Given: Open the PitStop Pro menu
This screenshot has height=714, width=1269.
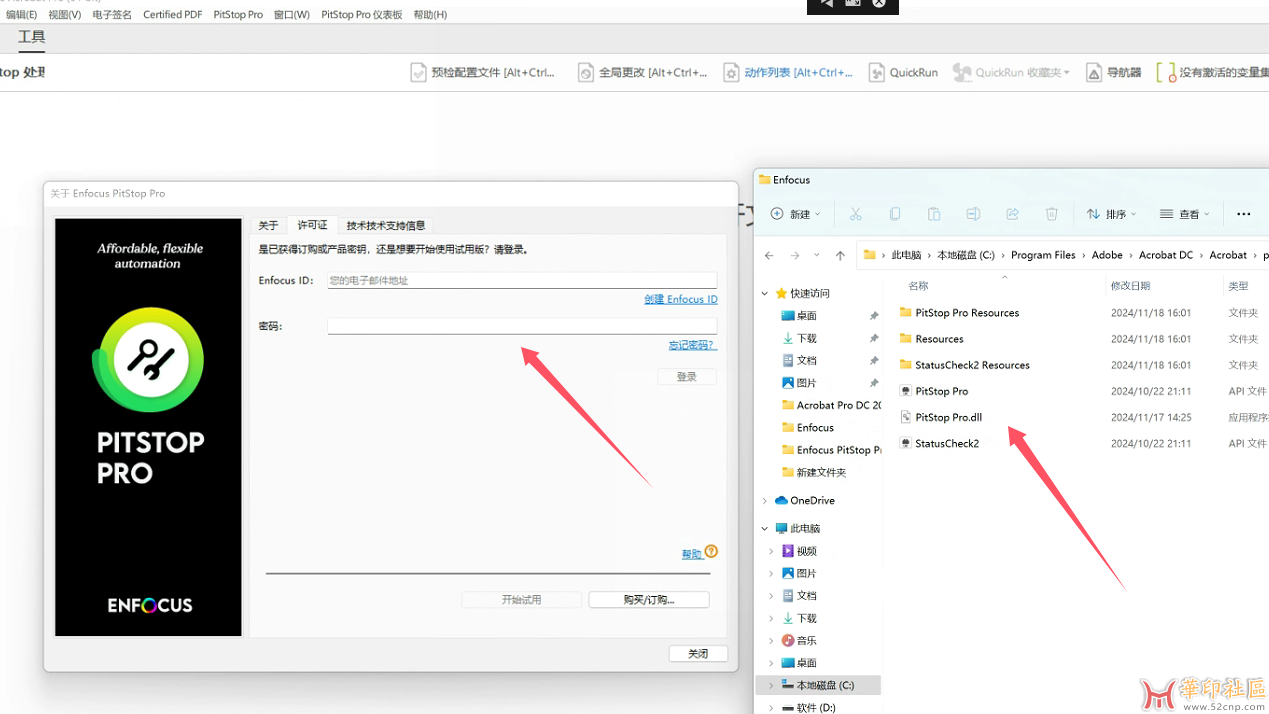Looking at the screenshot, I should (238, 15).
